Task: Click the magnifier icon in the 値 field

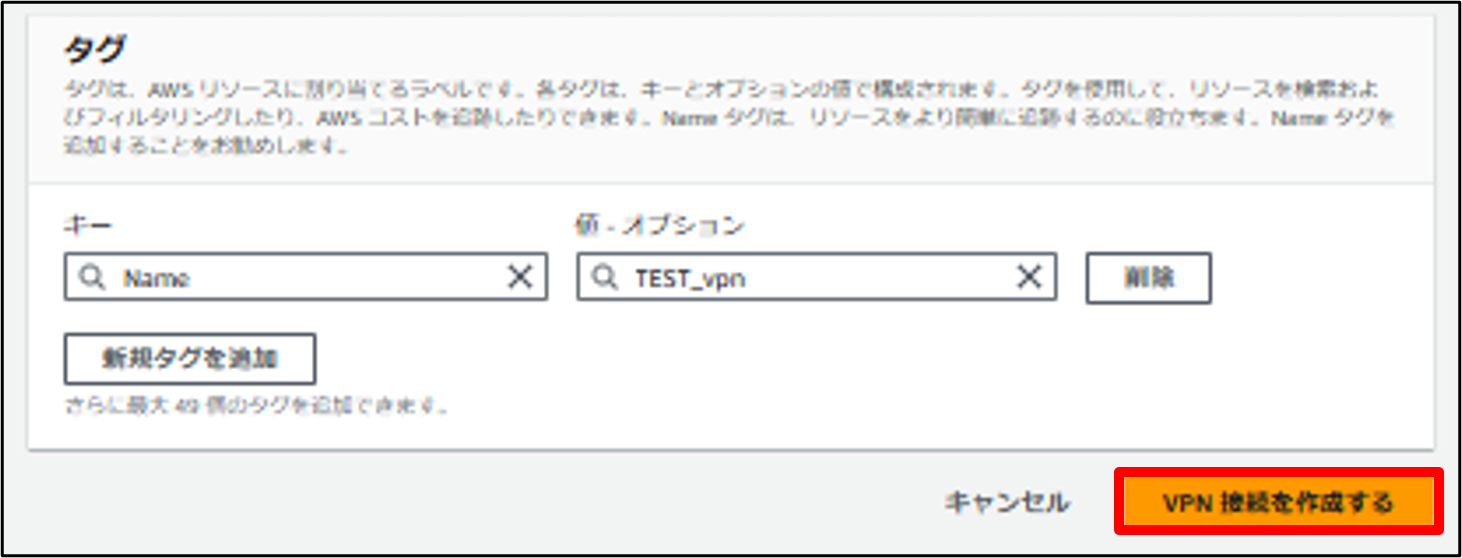Action: pyautogui.click(x=604, y=278)
